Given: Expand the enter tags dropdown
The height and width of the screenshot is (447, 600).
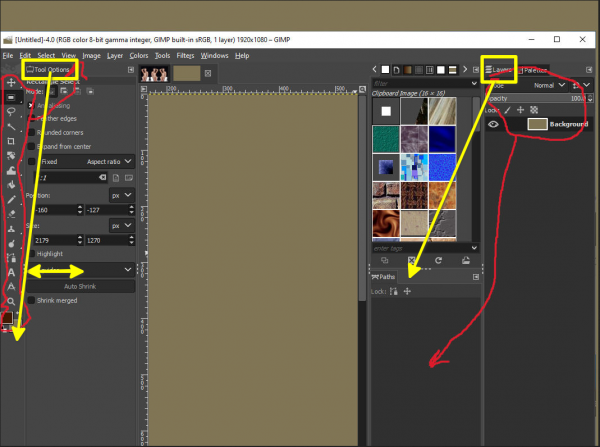Looking at the screenshot, I should (x=474, y=248).
